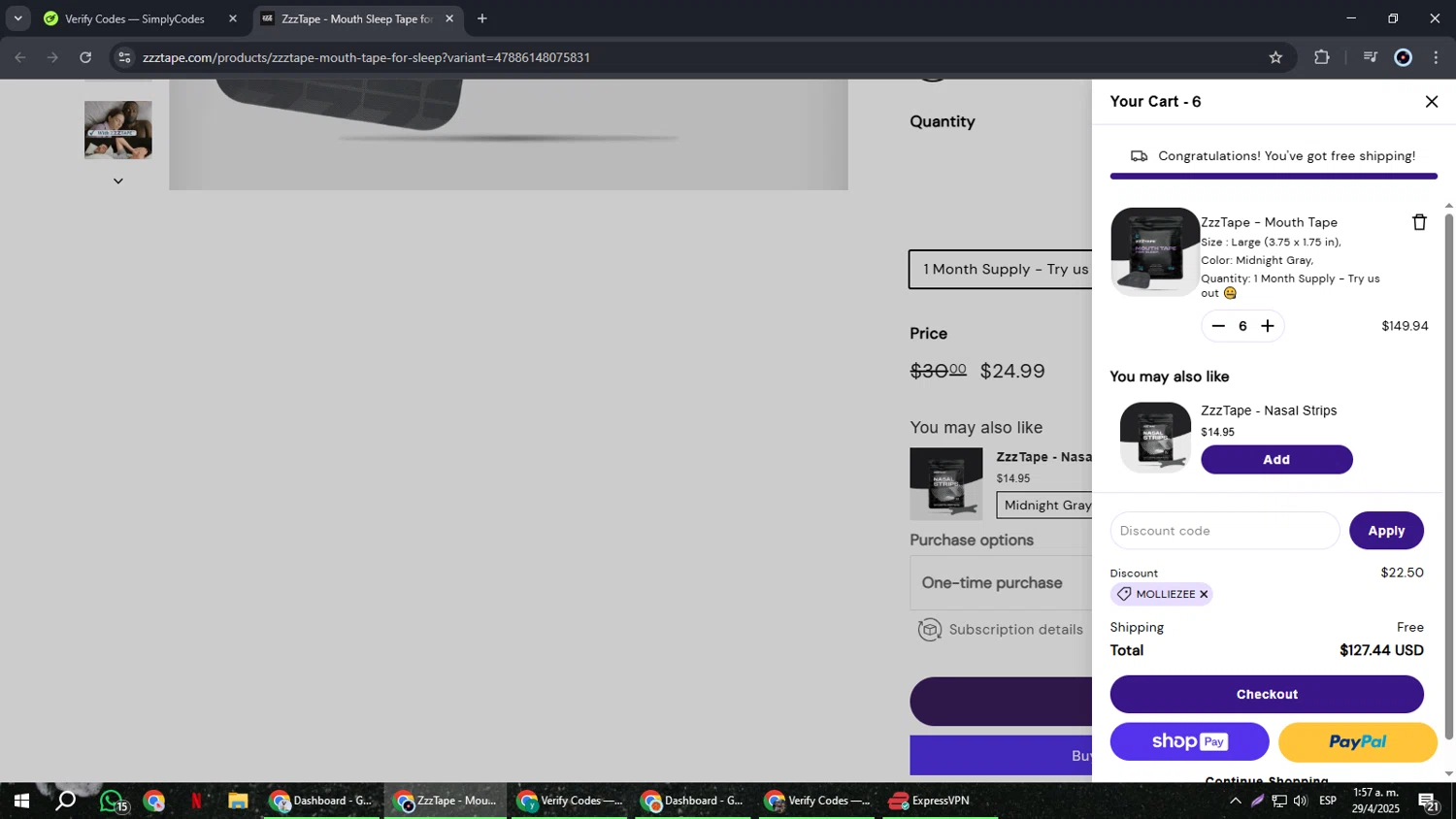
Task: Open Mouth Tape cart item thumbnail
Action: pyautogui.click(x=1155, y=251)
